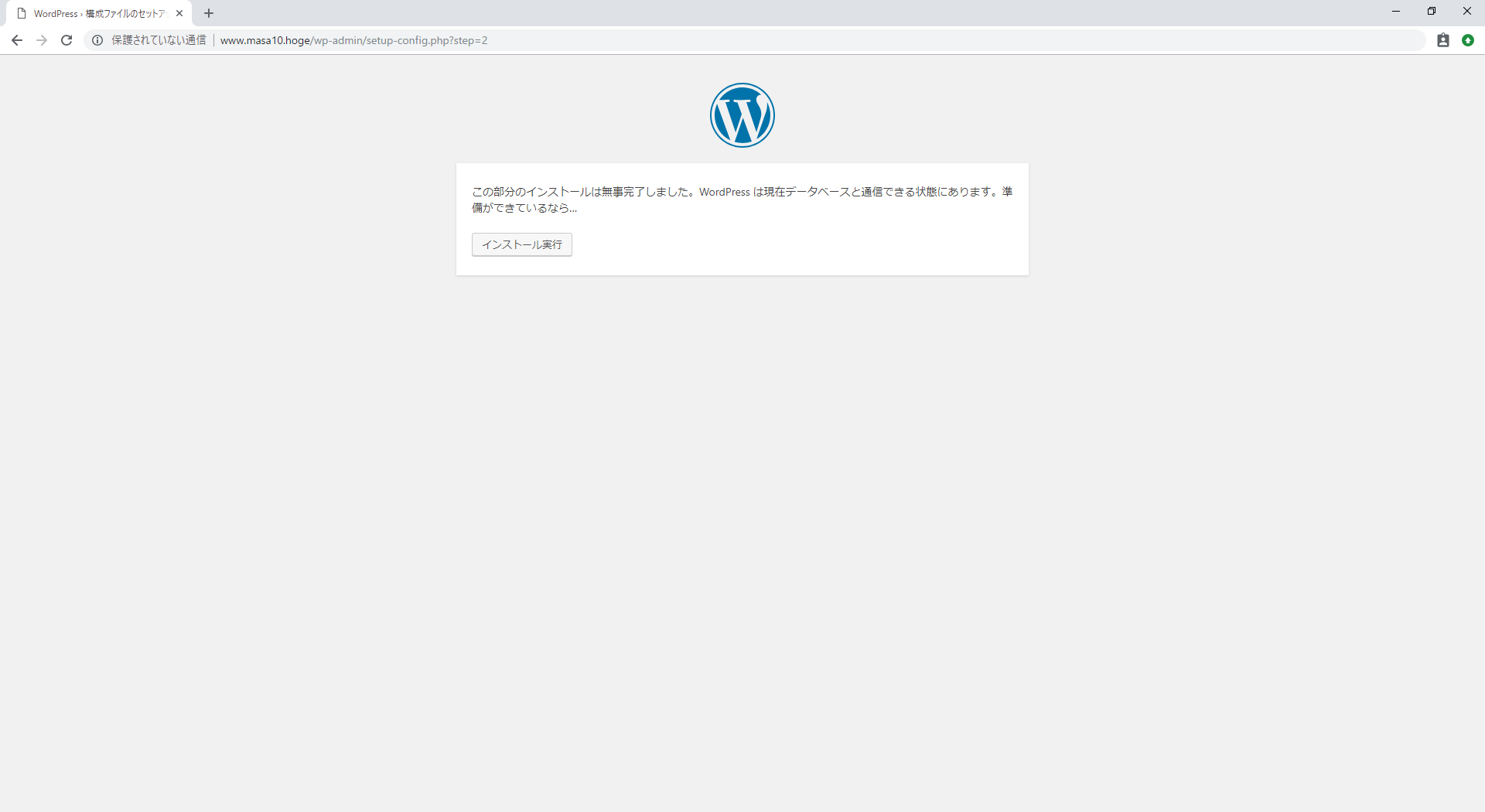Screen dimensions: 1485x812
Task: Click the インストール実行 button
Action: coord(522,244)
